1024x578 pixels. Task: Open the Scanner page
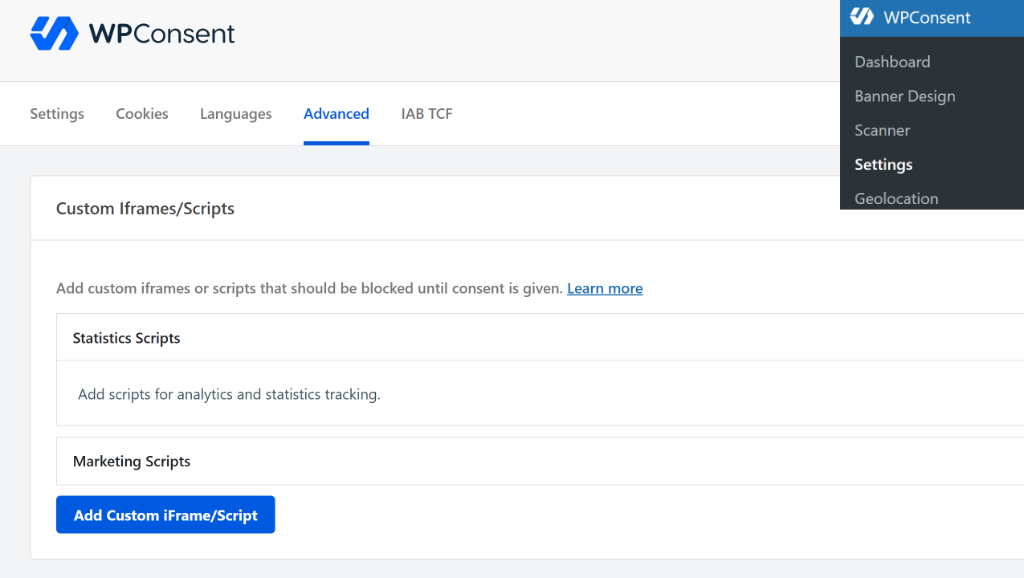pos(881,130)
